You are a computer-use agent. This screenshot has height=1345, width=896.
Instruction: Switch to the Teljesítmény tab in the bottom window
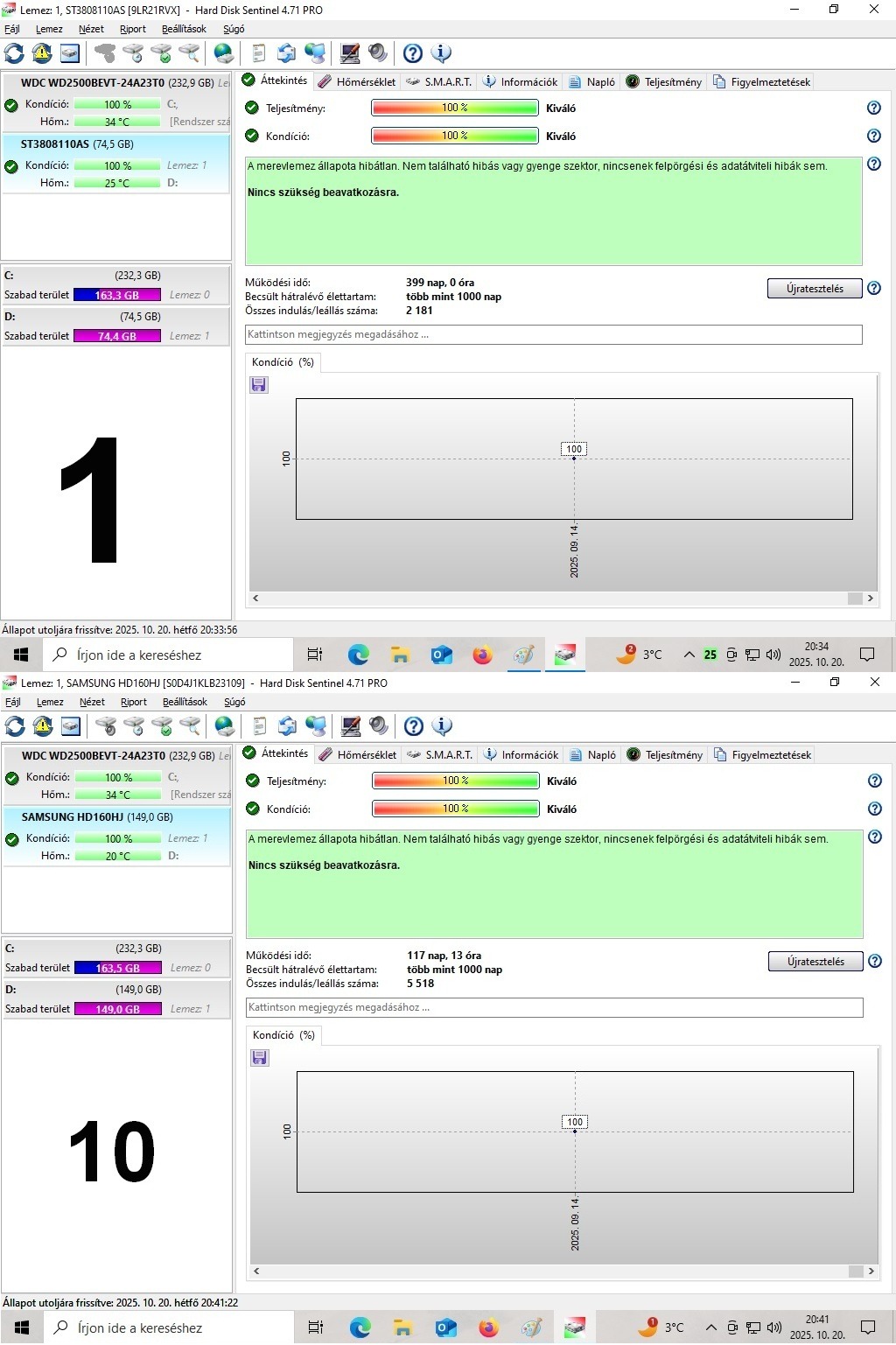665,754
